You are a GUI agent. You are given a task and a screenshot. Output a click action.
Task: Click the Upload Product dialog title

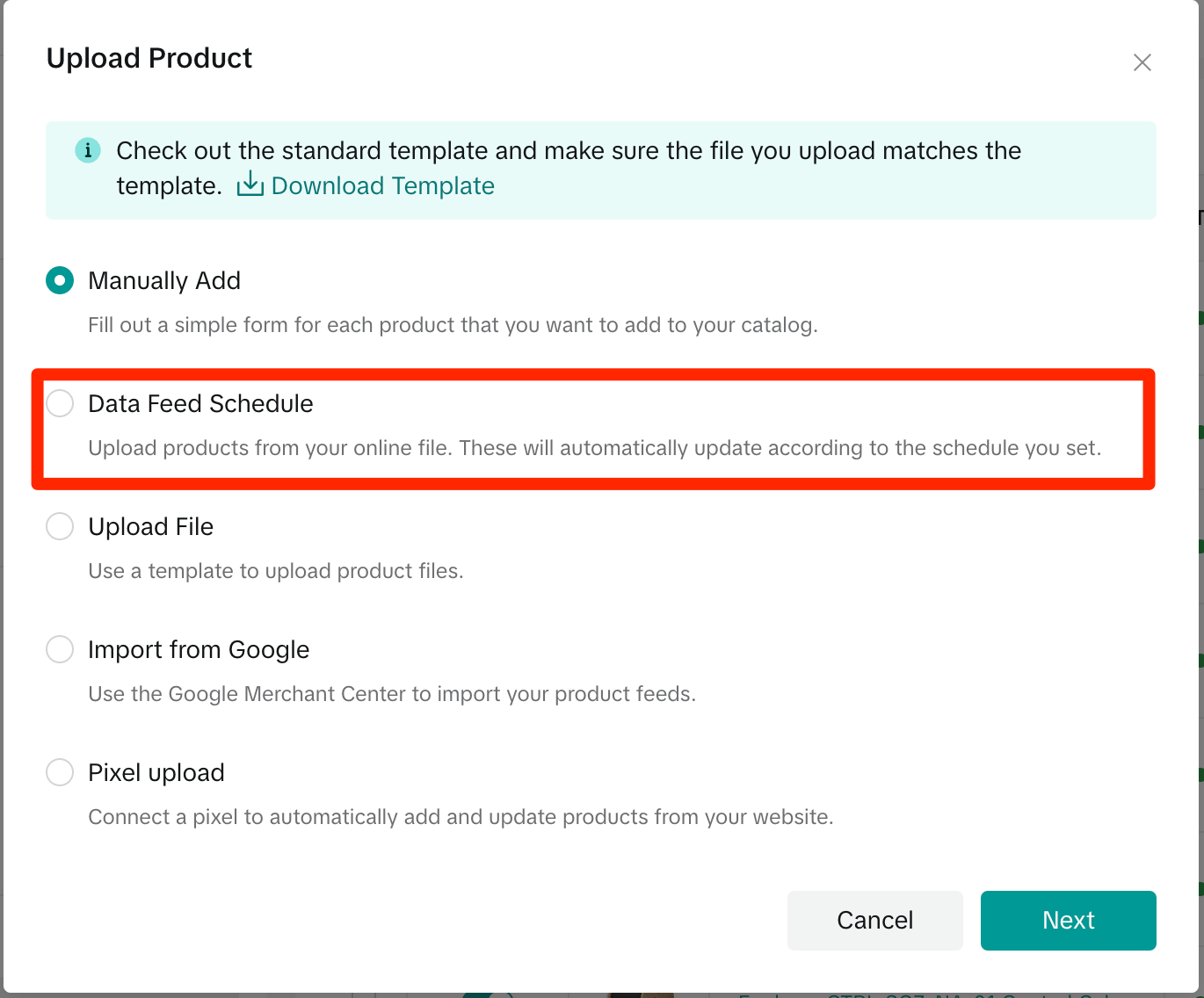149,58
